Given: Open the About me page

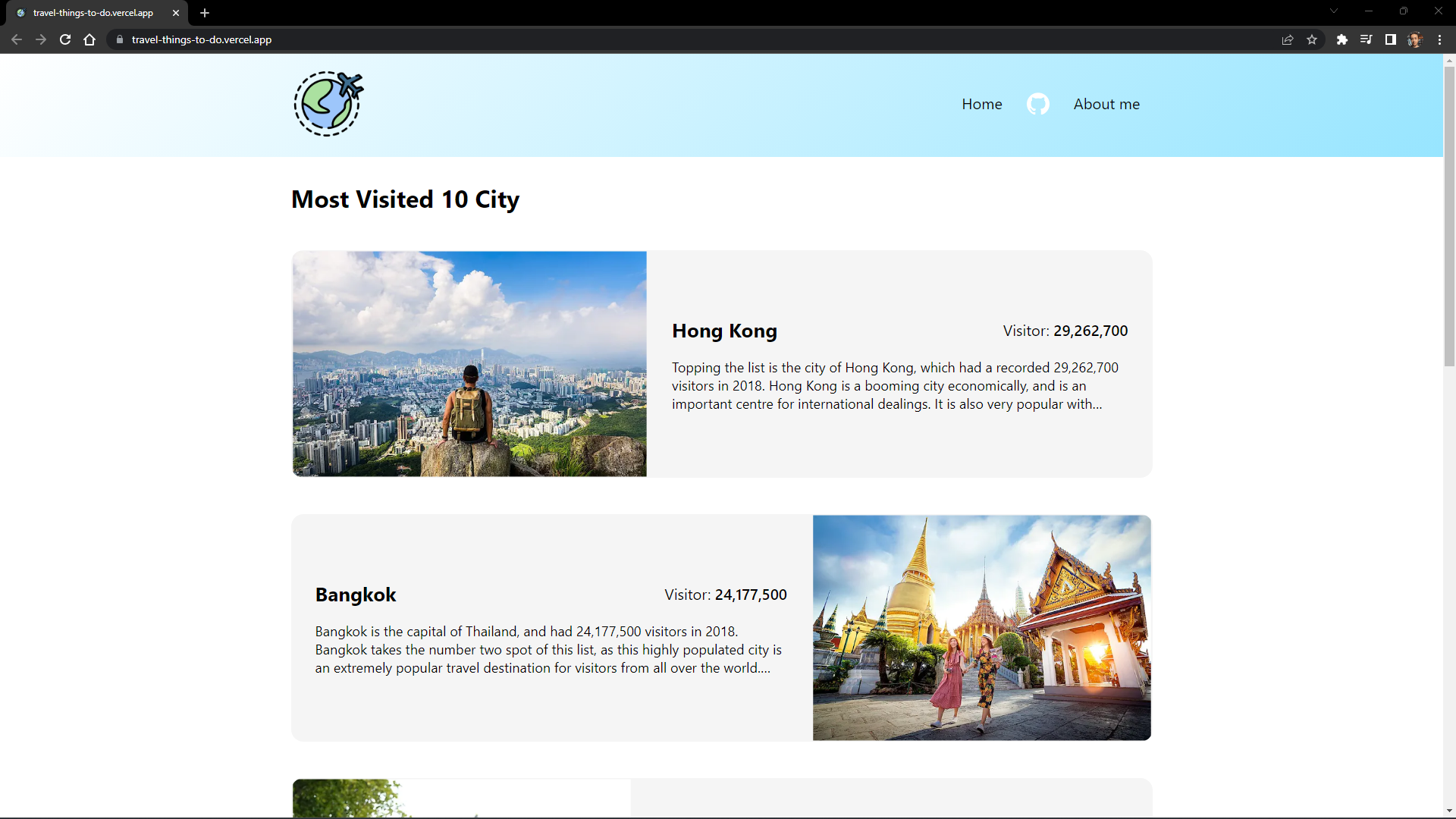Looking at the screenshot, I should pos(1106,104).
